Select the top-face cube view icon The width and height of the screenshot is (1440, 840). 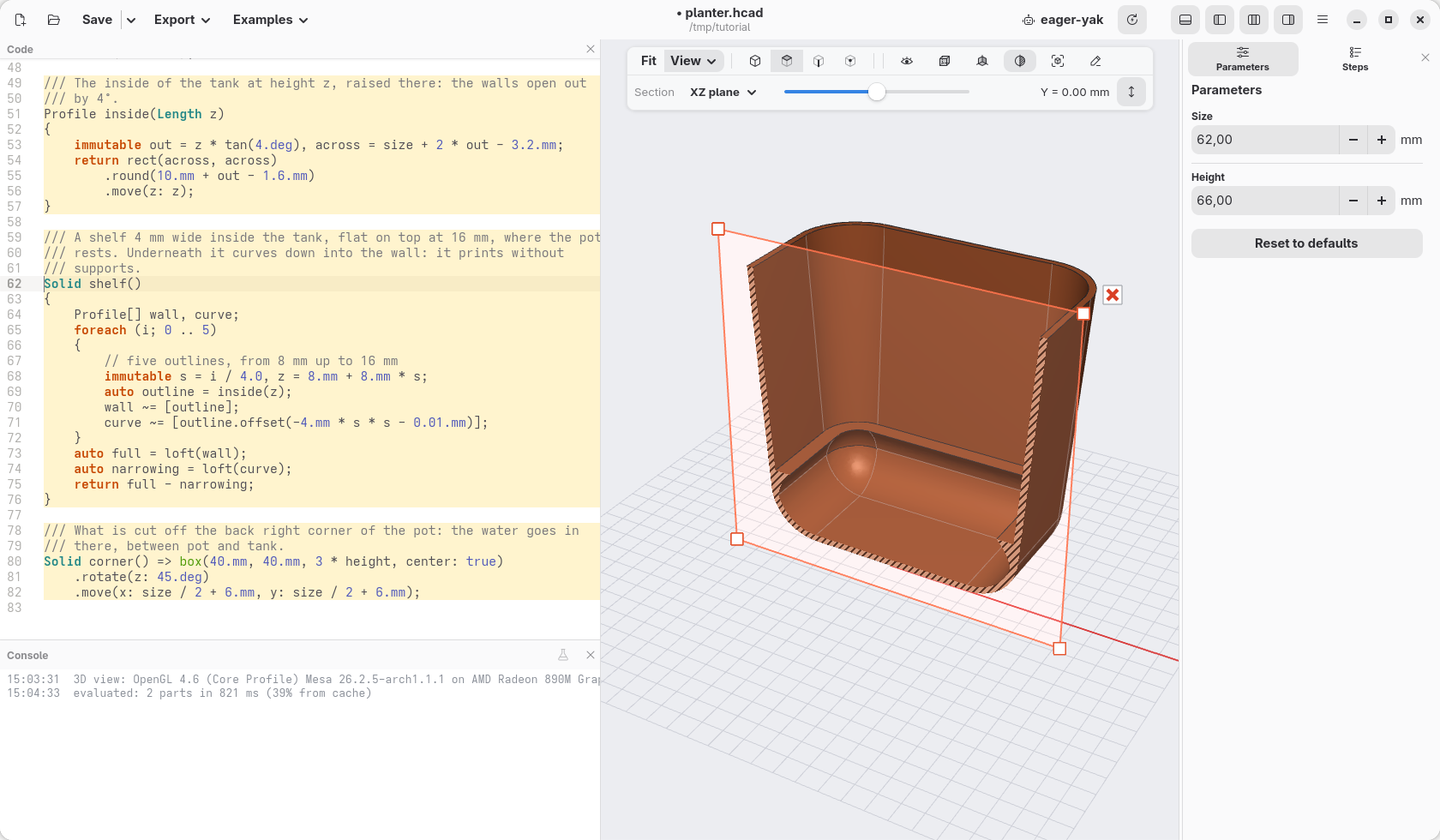pyautogui.click(x=787, y=61)
